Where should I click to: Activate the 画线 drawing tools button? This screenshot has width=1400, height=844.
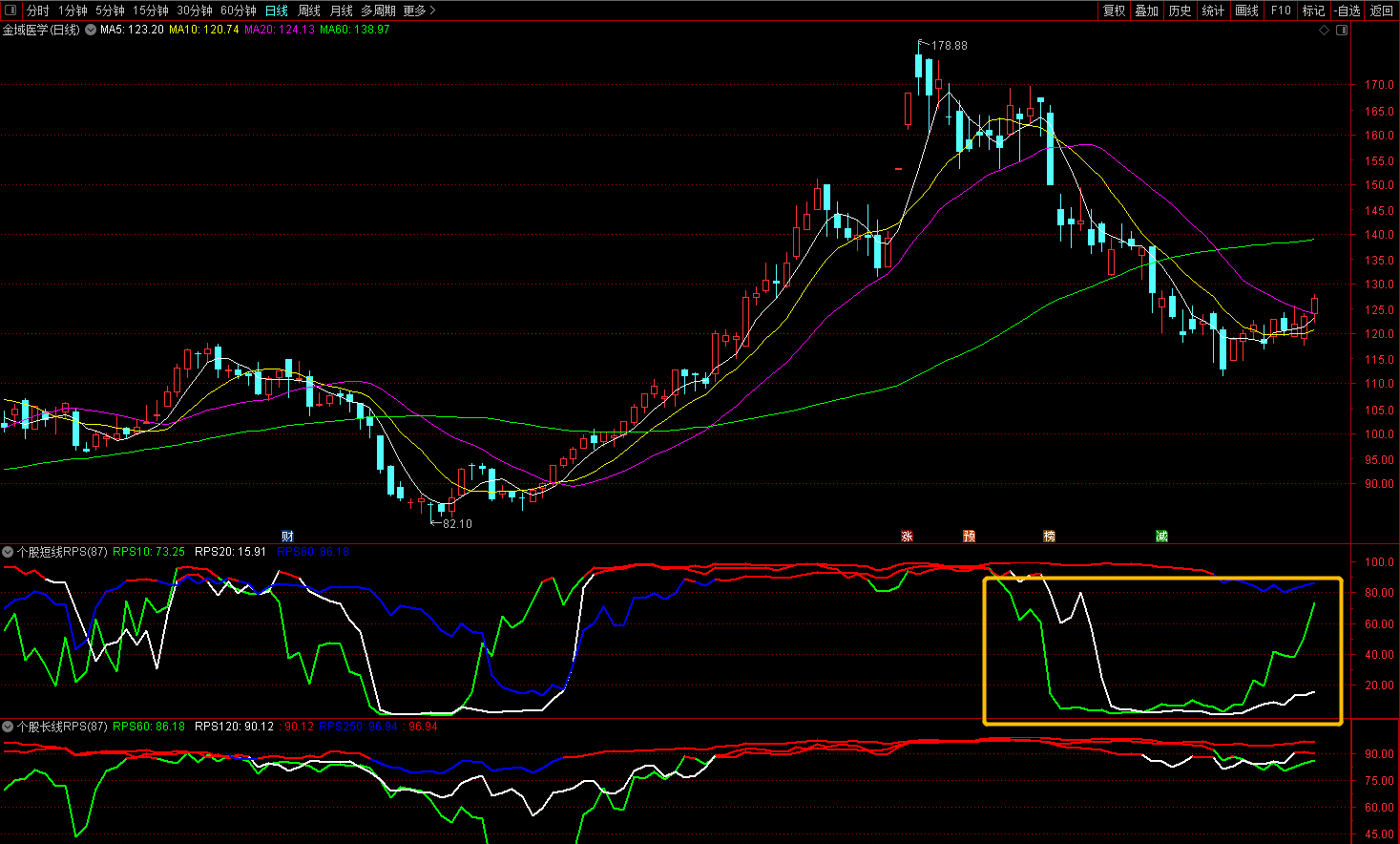(1246, 11)
